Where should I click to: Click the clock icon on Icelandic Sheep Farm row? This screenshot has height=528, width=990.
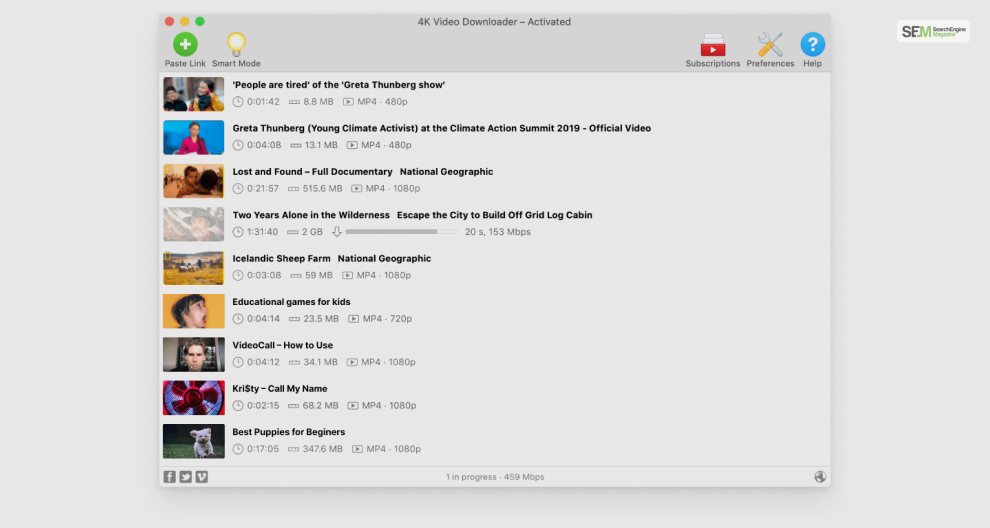(x=237, y=275)
